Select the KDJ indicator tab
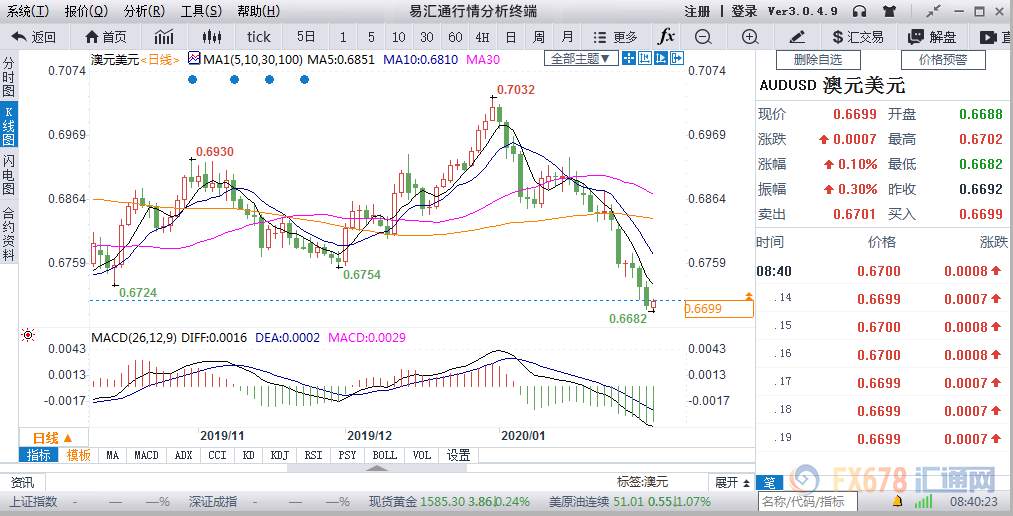This screenshot has height=516, width=1013. 279,455
